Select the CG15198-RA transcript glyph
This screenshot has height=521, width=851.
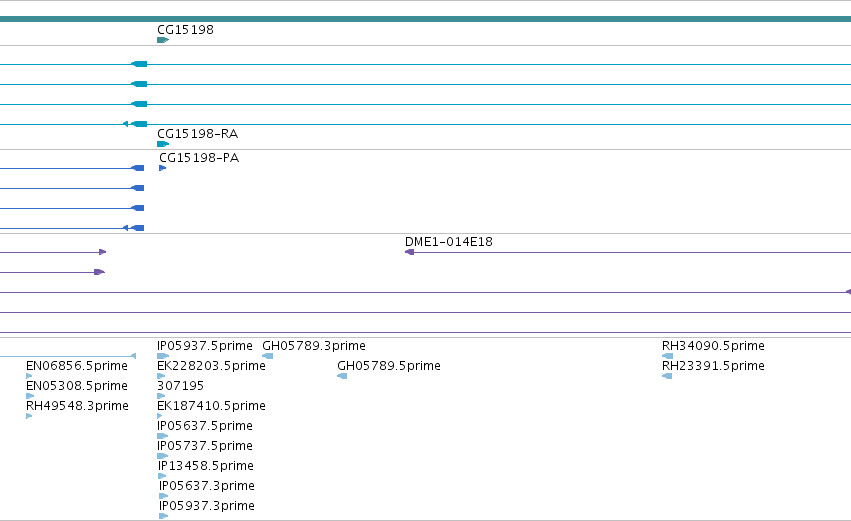163,144
